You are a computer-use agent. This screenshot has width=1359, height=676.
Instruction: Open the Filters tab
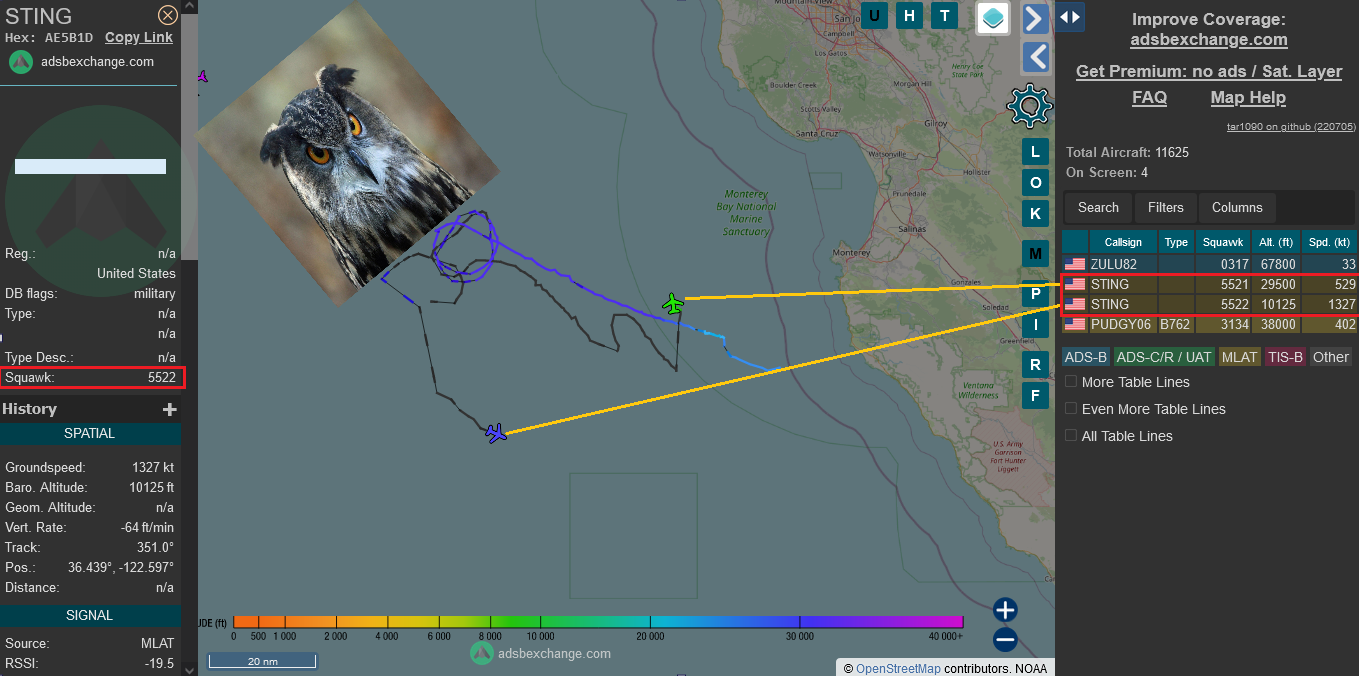coord(1165,208)
